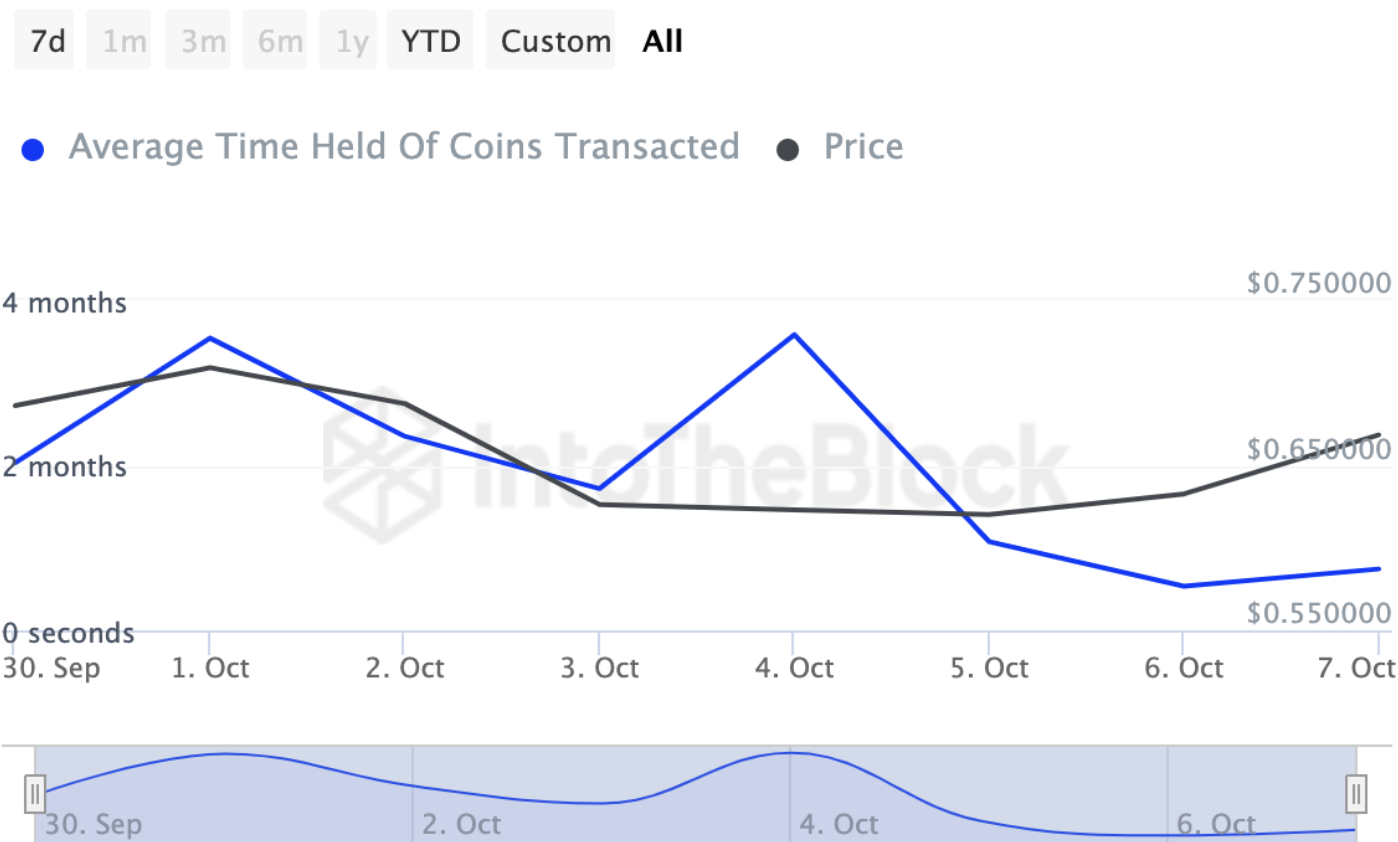Pick the 1y range button

(x=351, y=42)
